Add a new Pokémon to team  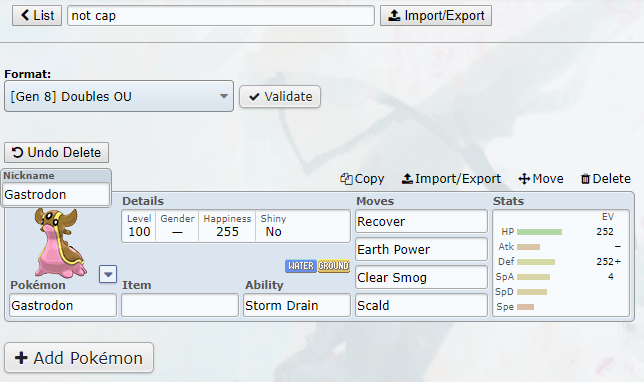click(x=79, y=358)
